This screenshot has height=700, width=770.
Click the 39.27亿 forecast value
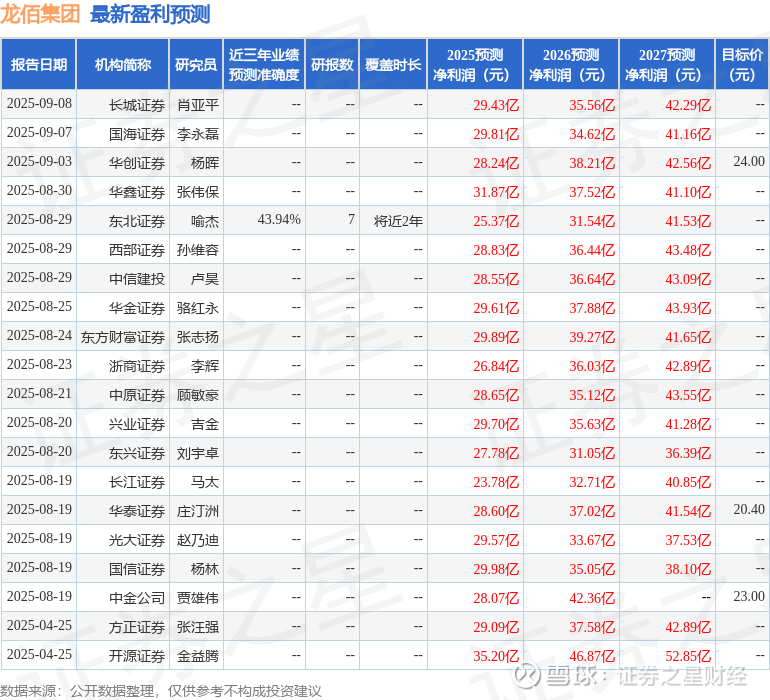[x=592, y=336]
